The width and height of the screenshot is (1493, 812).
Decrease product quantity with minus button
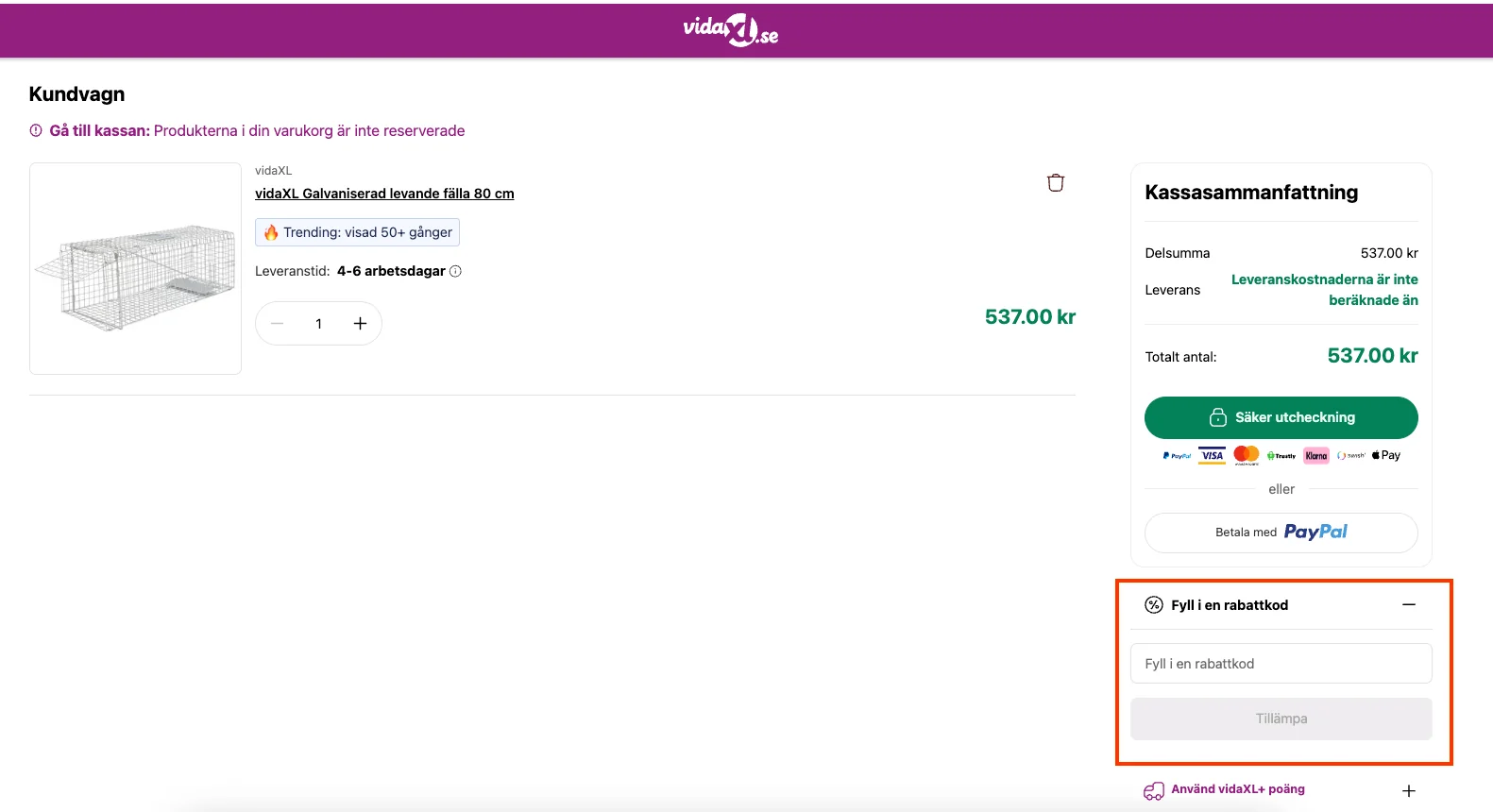(277, 324)
